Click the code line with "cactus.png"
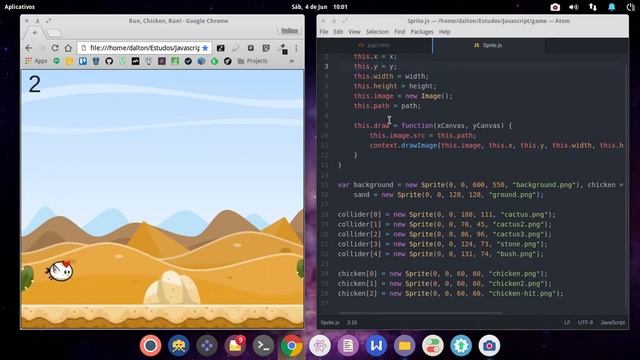640x360 pixels. click(447, 214)
